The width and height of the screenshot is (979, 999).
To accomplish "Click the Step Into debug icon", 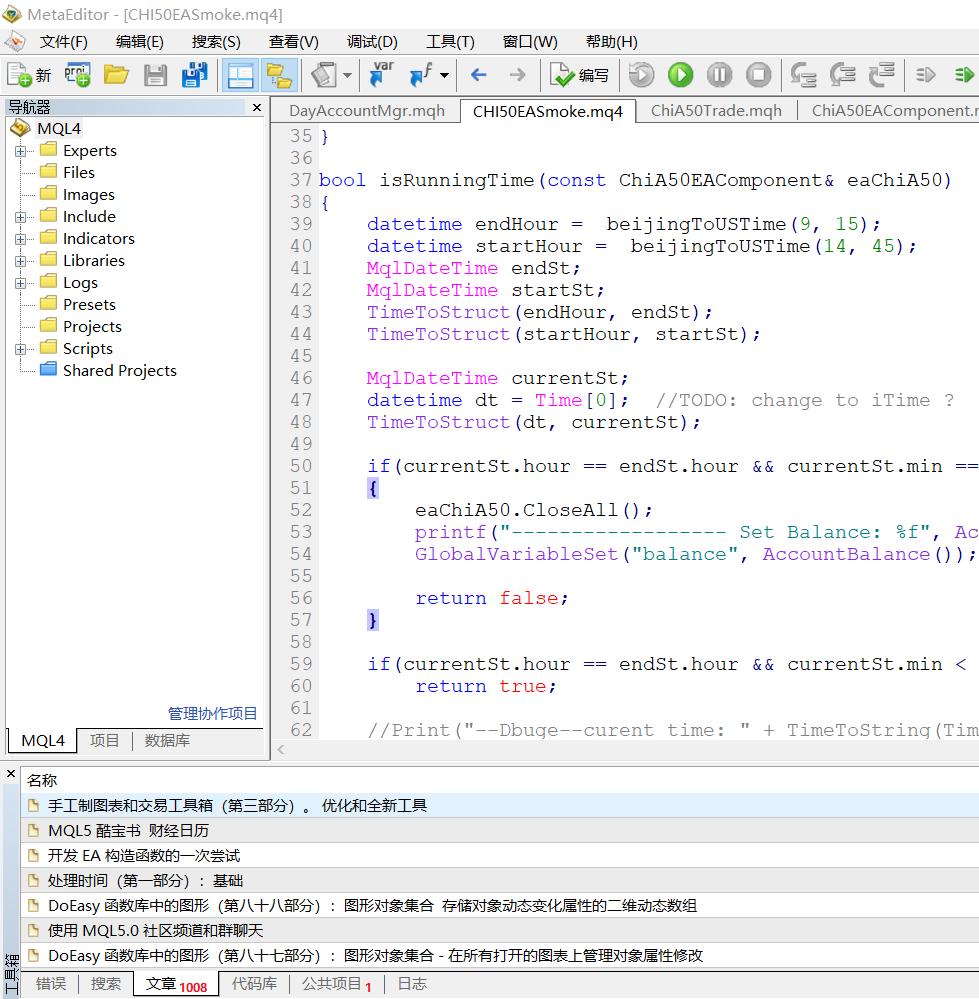I will click(804, 75).
